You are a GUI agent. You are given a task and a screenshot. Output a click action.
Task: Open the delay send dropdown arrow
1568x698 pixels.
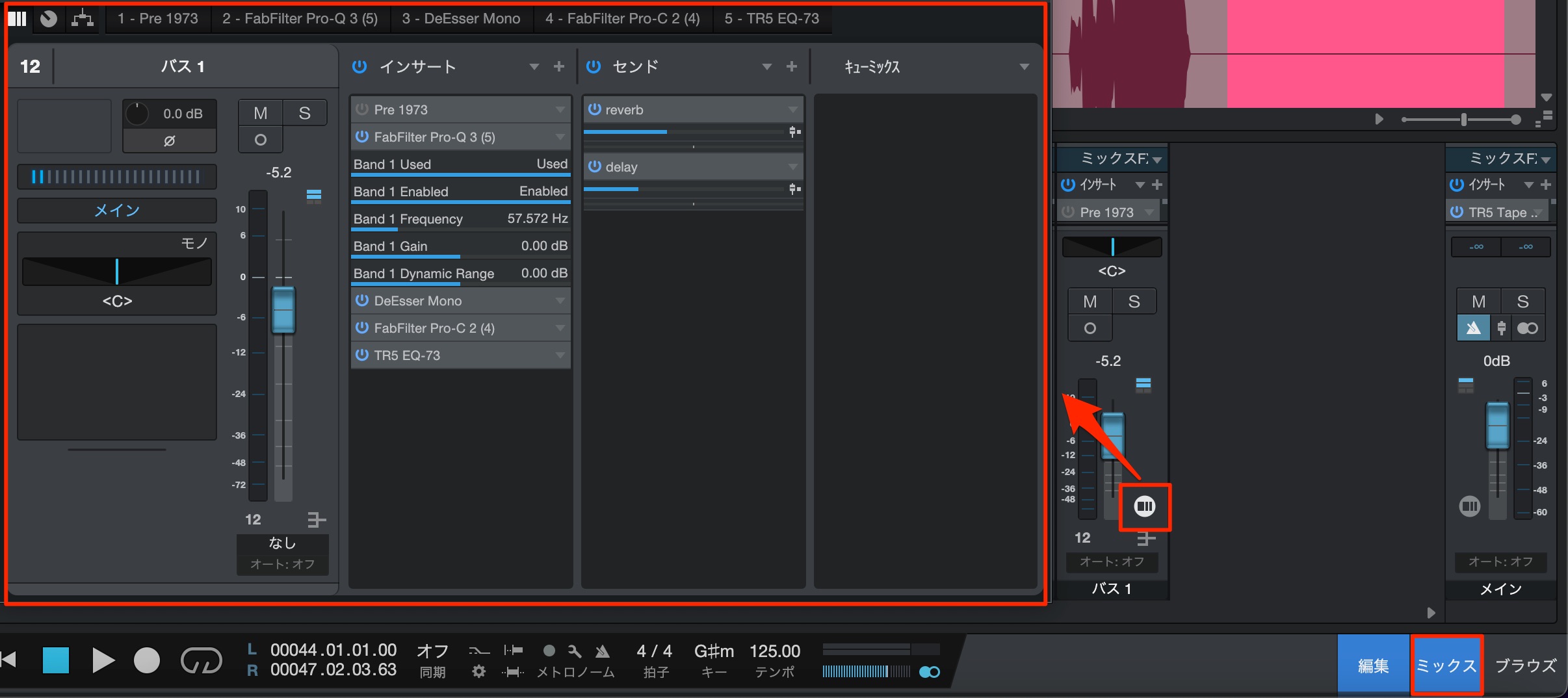point(792,167)
